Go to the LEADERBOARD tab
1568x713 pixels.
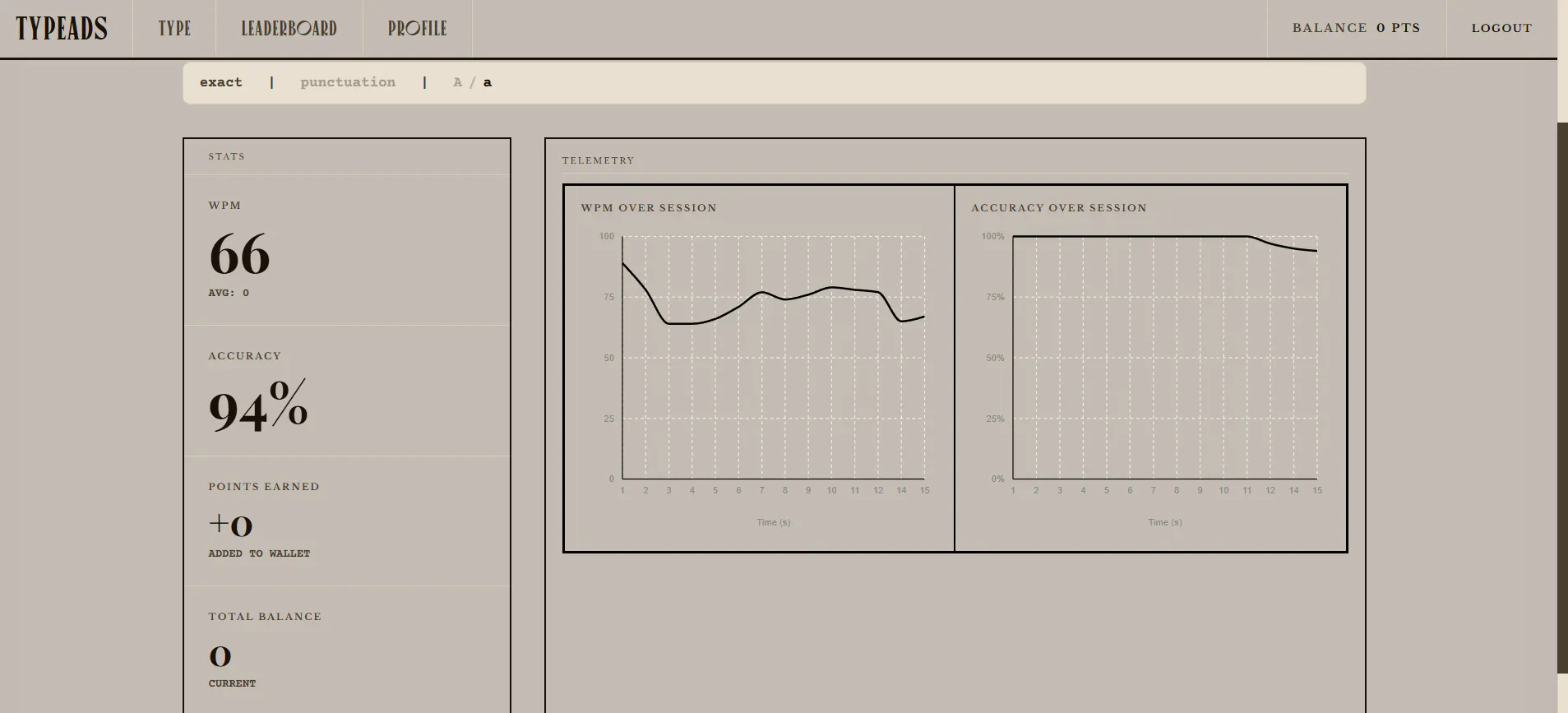pos(289,29)
